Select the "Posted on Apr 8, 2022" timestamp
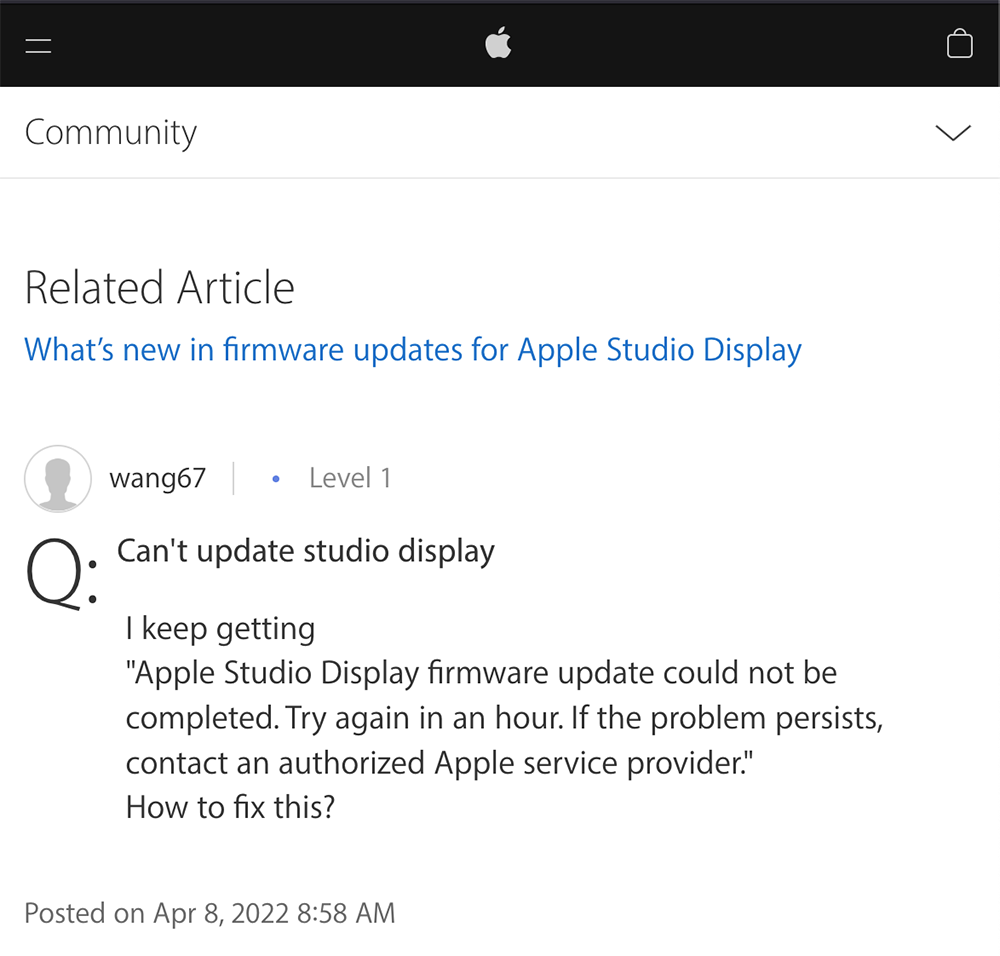Image resolution: width=1000 pixels, height=956 pixels. pos(210,913)
